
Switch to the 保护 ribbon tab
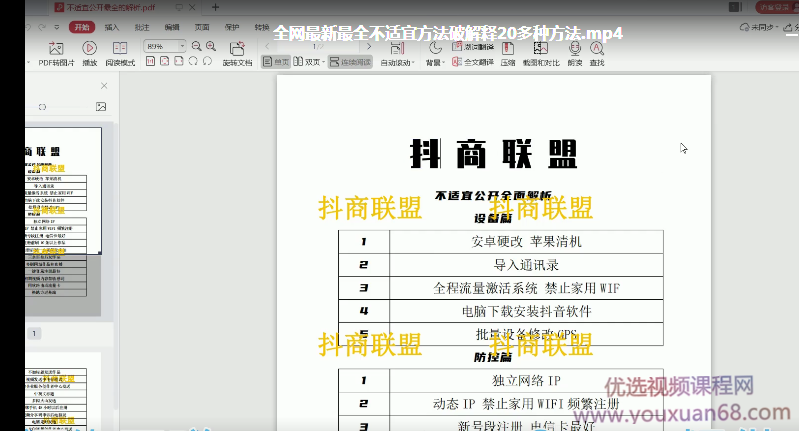point(231,27)
